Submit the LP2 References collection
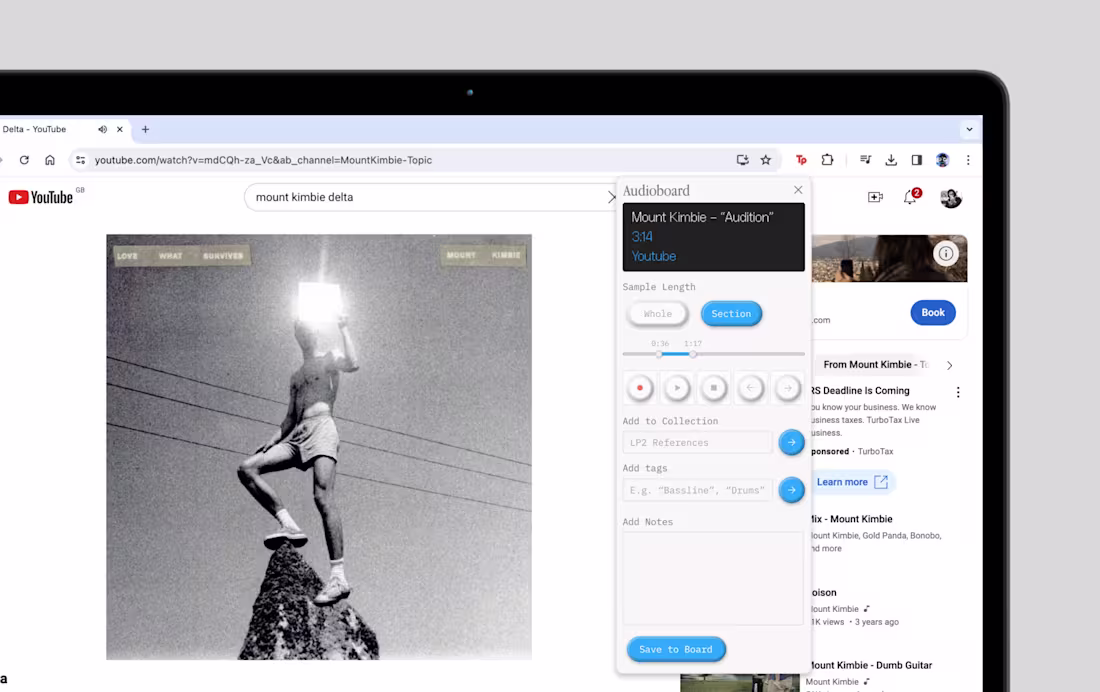The image size is (1100, 692). 791,442
